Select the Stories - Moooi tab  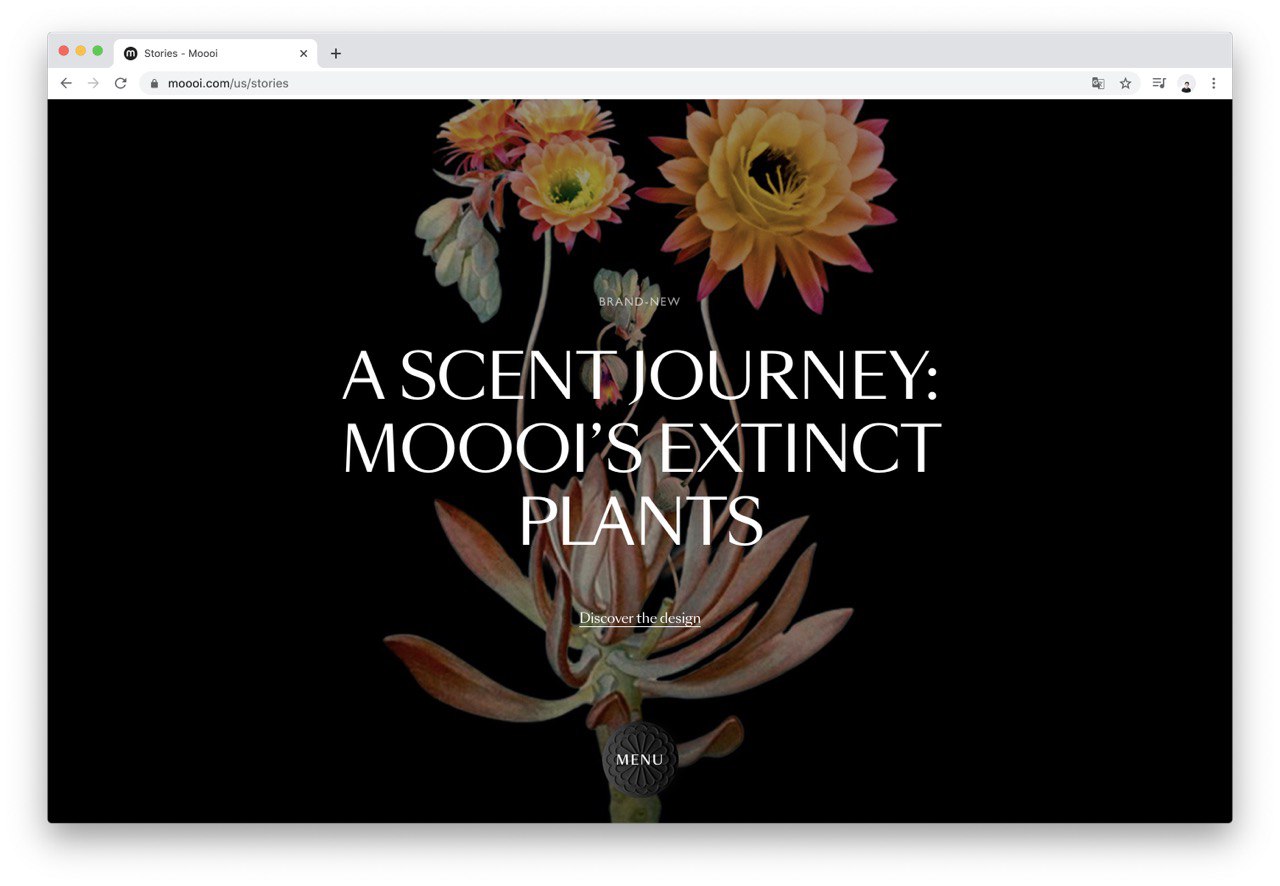215,53
